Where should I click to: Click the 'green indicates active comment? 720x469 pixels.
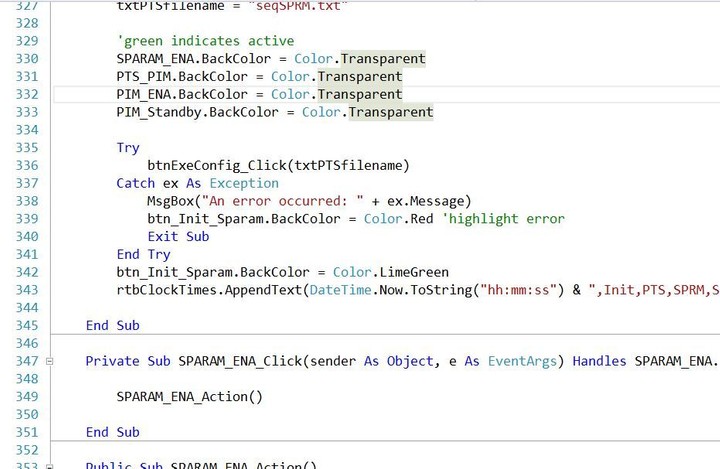pos(205,41)
